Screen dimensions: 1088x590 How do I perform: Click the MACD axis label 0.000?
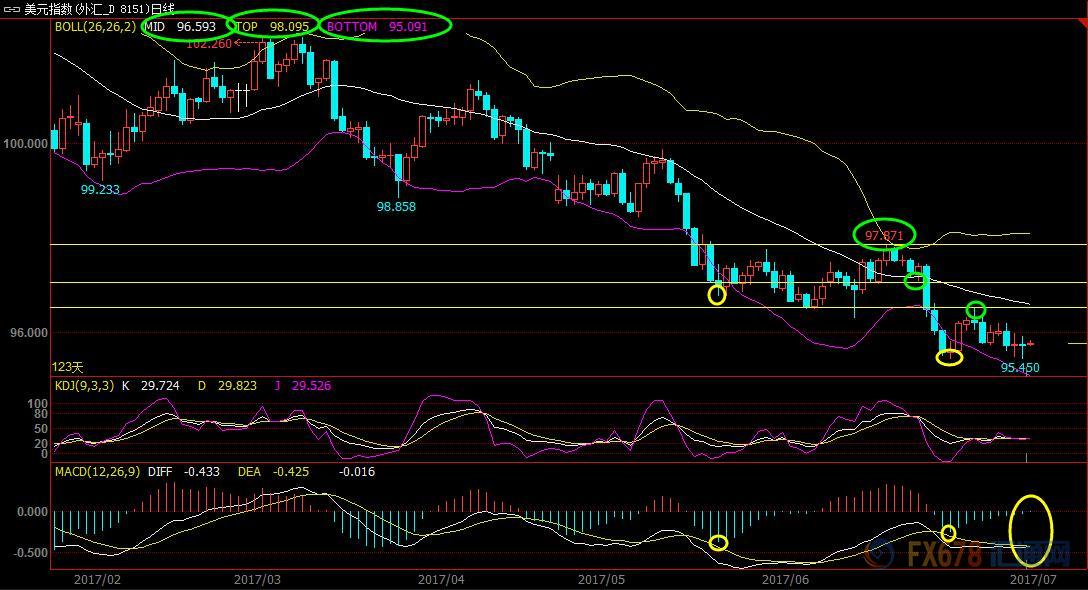pyautogui.click(x=33, y=512)
